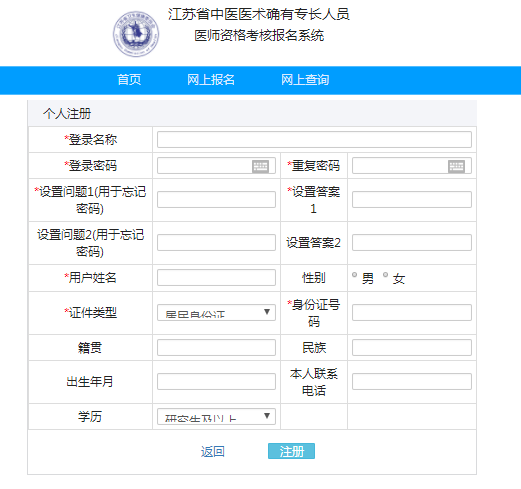Open virtual keyboard in 重复密码 field
Image resolution: width=521 pixels, height=489 pixels.
click(456, 166)
